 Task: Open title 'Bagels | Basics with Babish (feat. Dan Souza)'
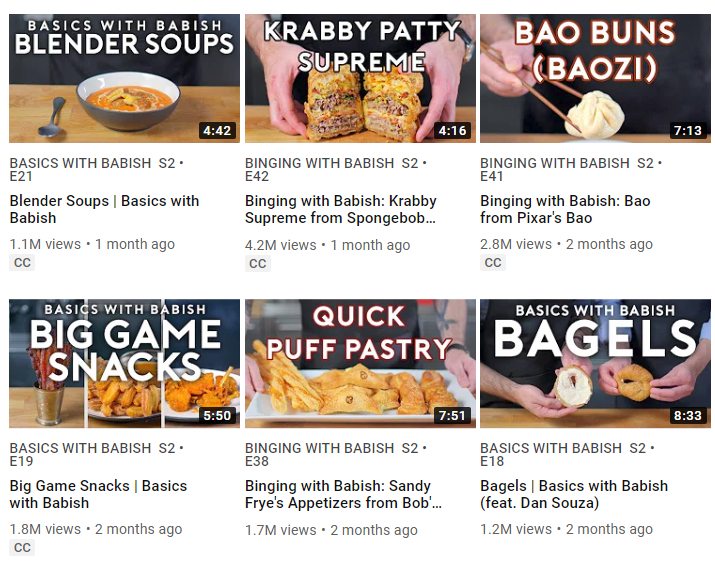point(574,494)
